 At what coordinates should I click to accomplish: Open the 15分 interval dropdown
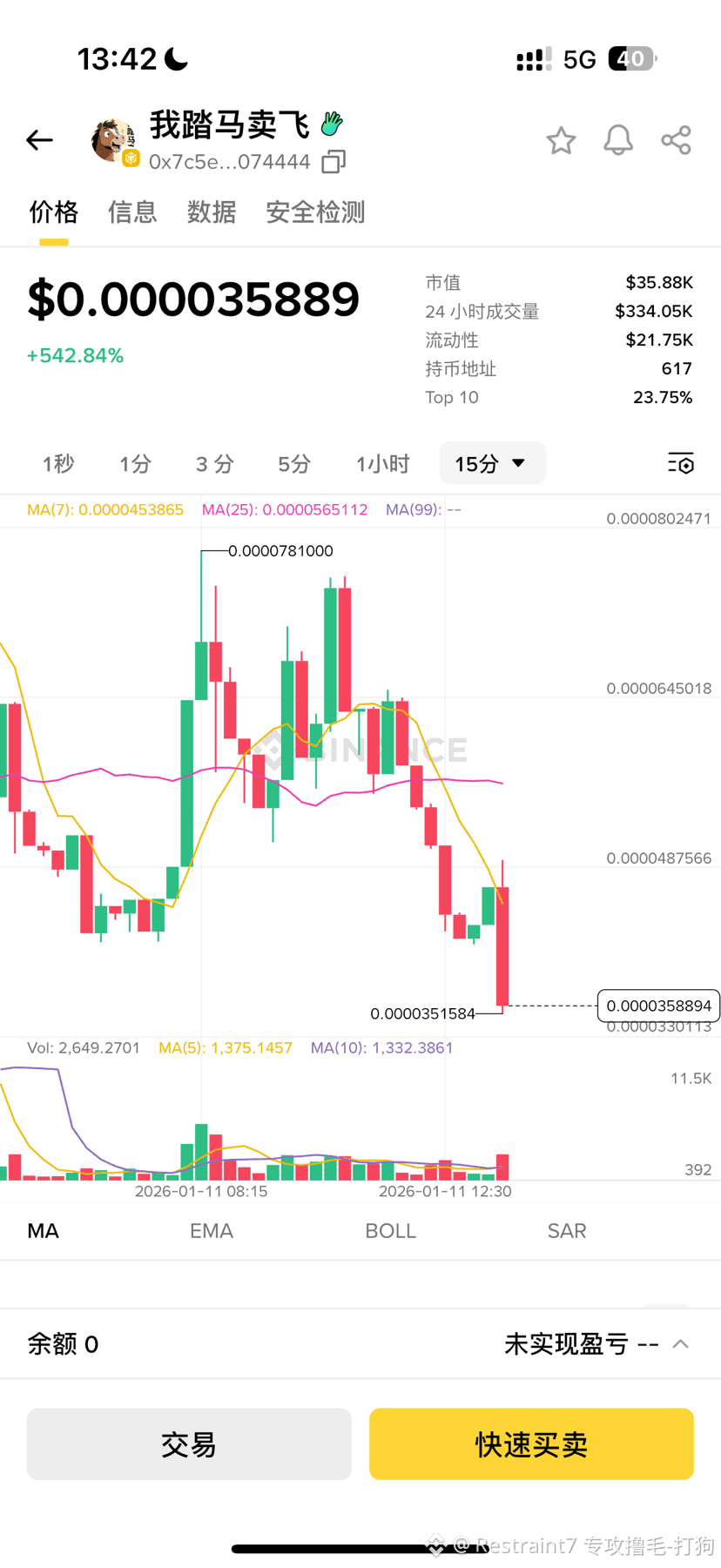(x=493, y=463)
